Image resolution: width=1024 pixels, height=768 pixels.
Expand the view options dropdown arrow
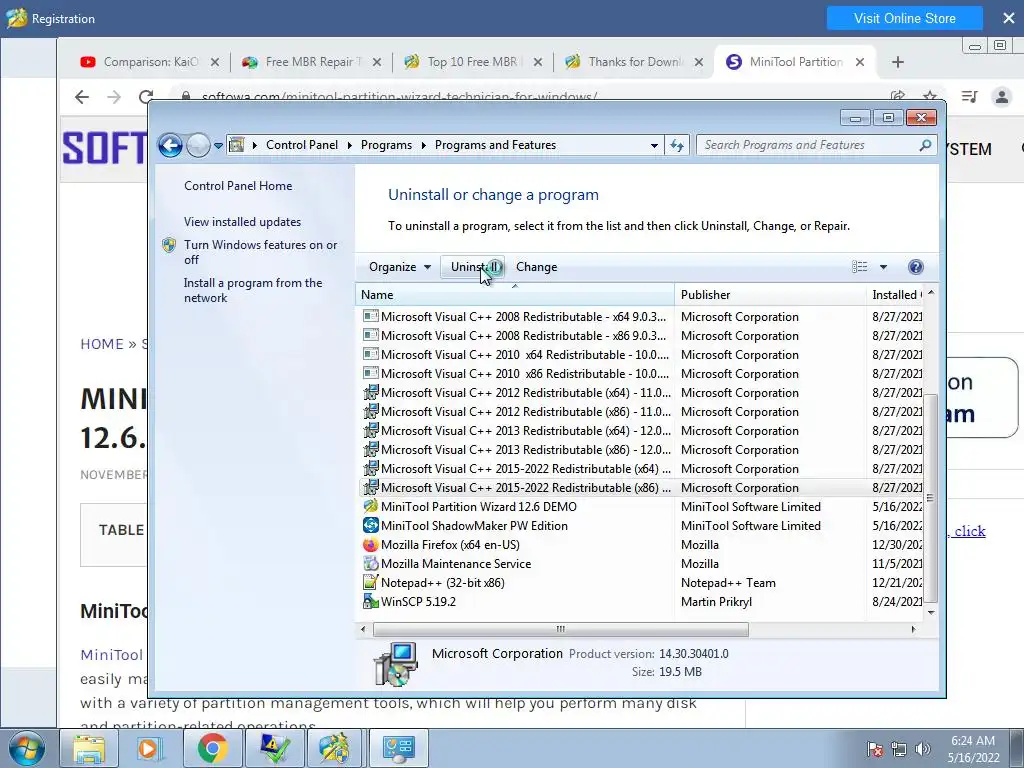click(883, 266)
